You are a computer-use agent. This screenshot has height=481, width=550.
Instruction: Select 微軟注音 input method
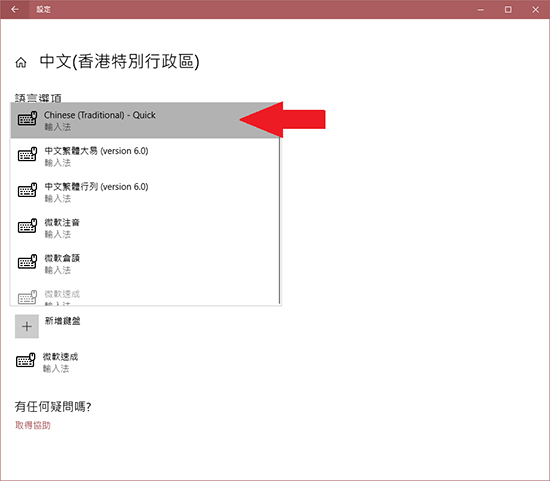tap(146, 227)
